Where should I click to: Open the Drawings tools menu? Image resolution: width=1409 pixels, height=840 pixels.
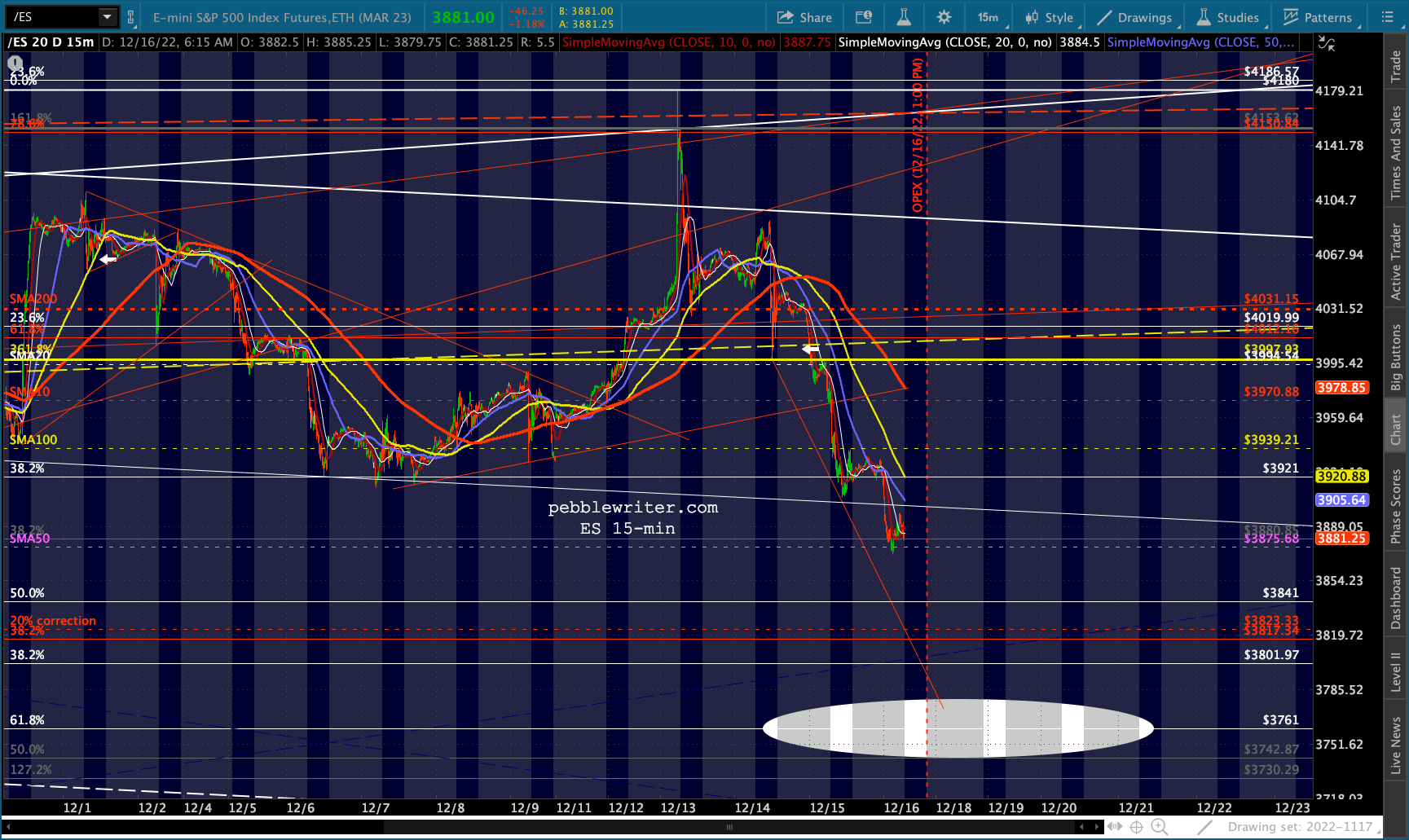(1134, 17)
